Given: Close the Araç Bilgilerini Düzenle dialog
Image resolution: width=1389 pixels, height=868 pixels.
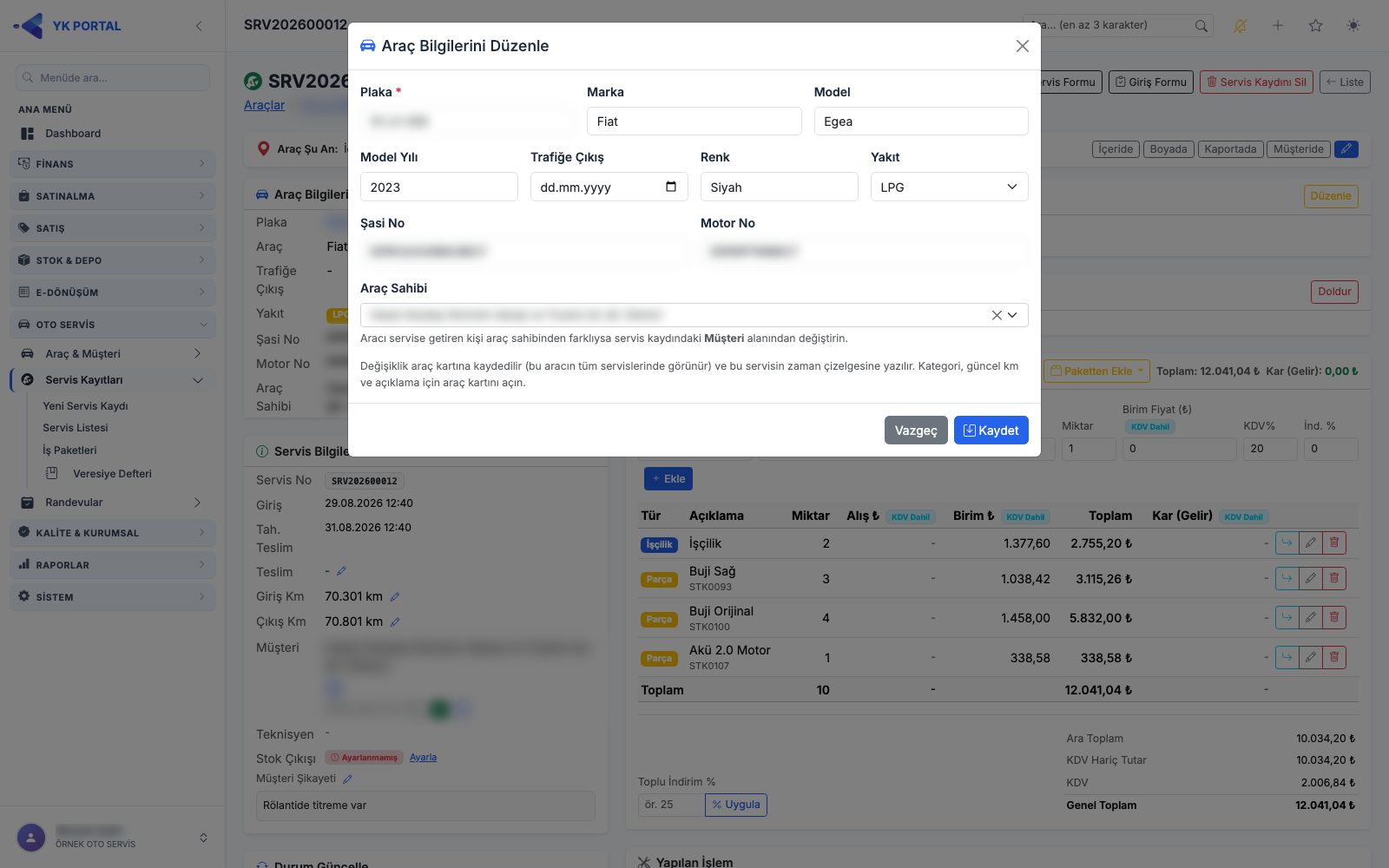Looking at the screenshot, I should [x=1022, y=46].
